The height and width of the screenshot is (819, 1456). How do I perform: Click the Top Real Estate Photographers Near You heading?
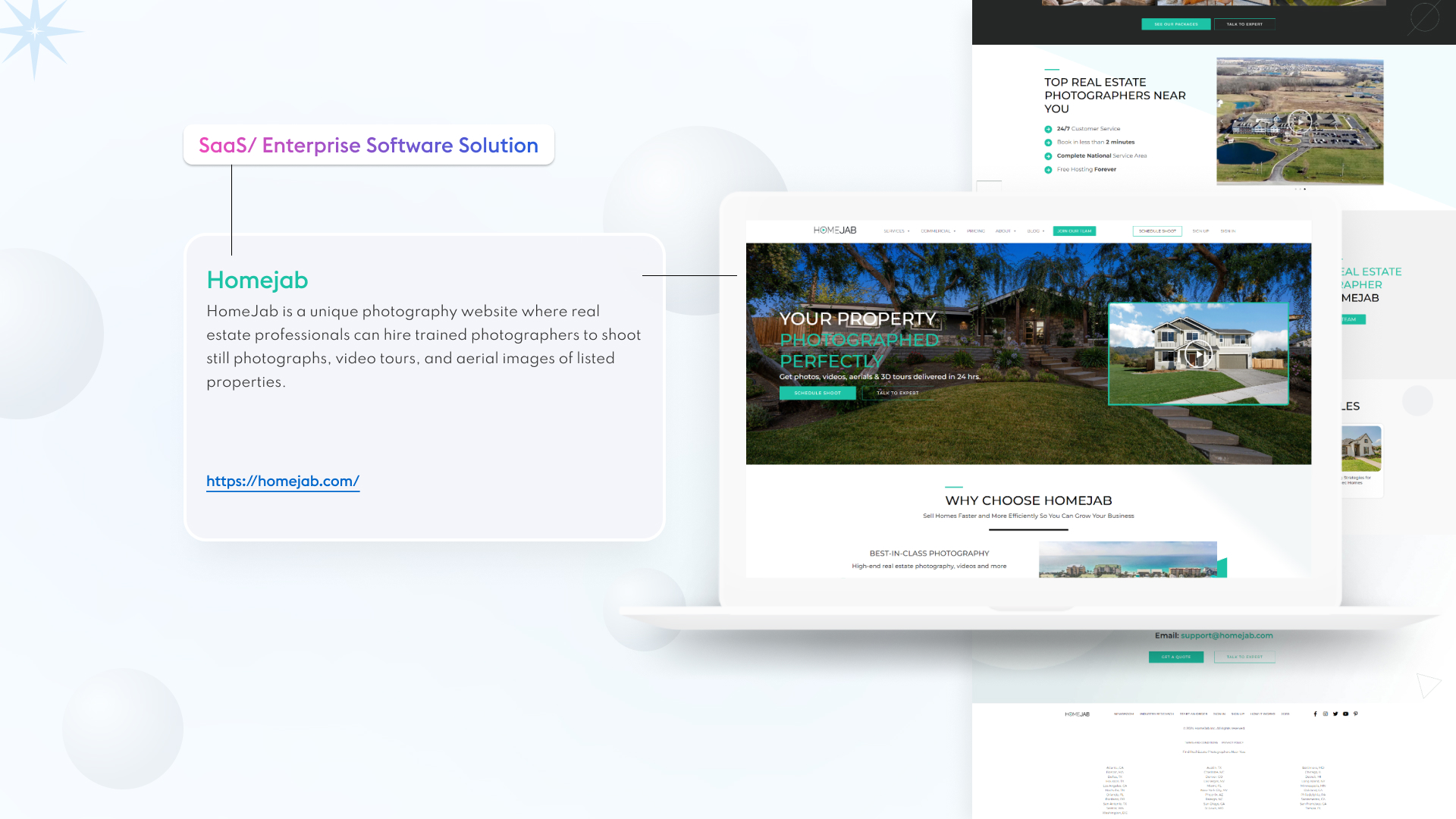[x=1115, y=96]
